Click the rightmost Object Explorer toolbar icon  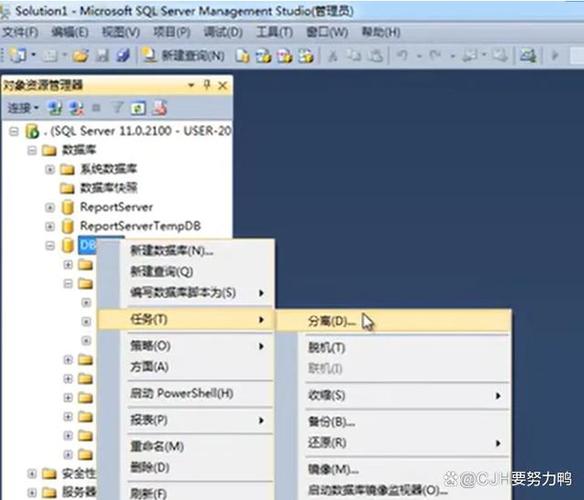(x=160, y=108)
